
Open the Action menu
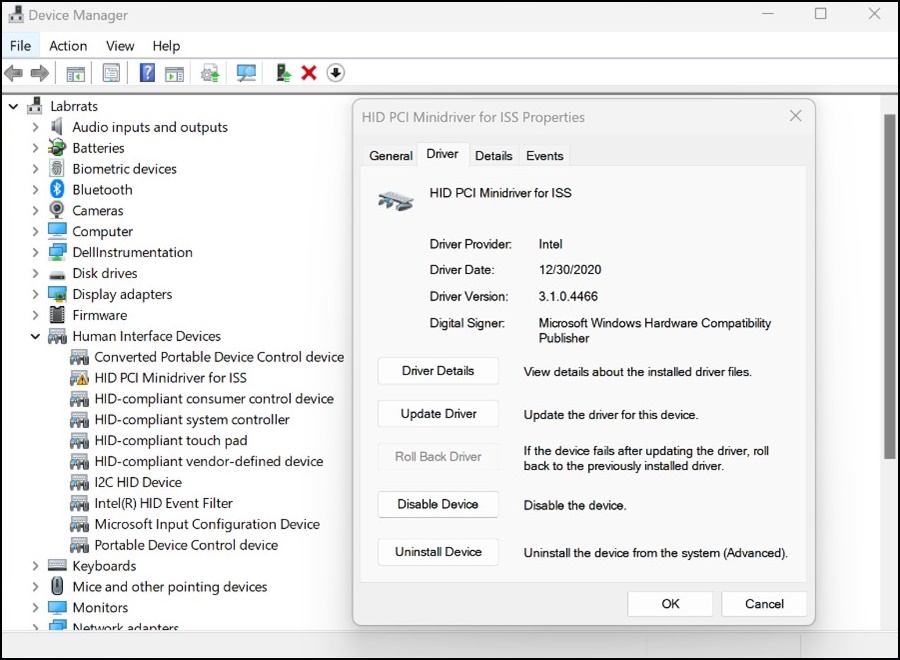(x=68, y=45)
